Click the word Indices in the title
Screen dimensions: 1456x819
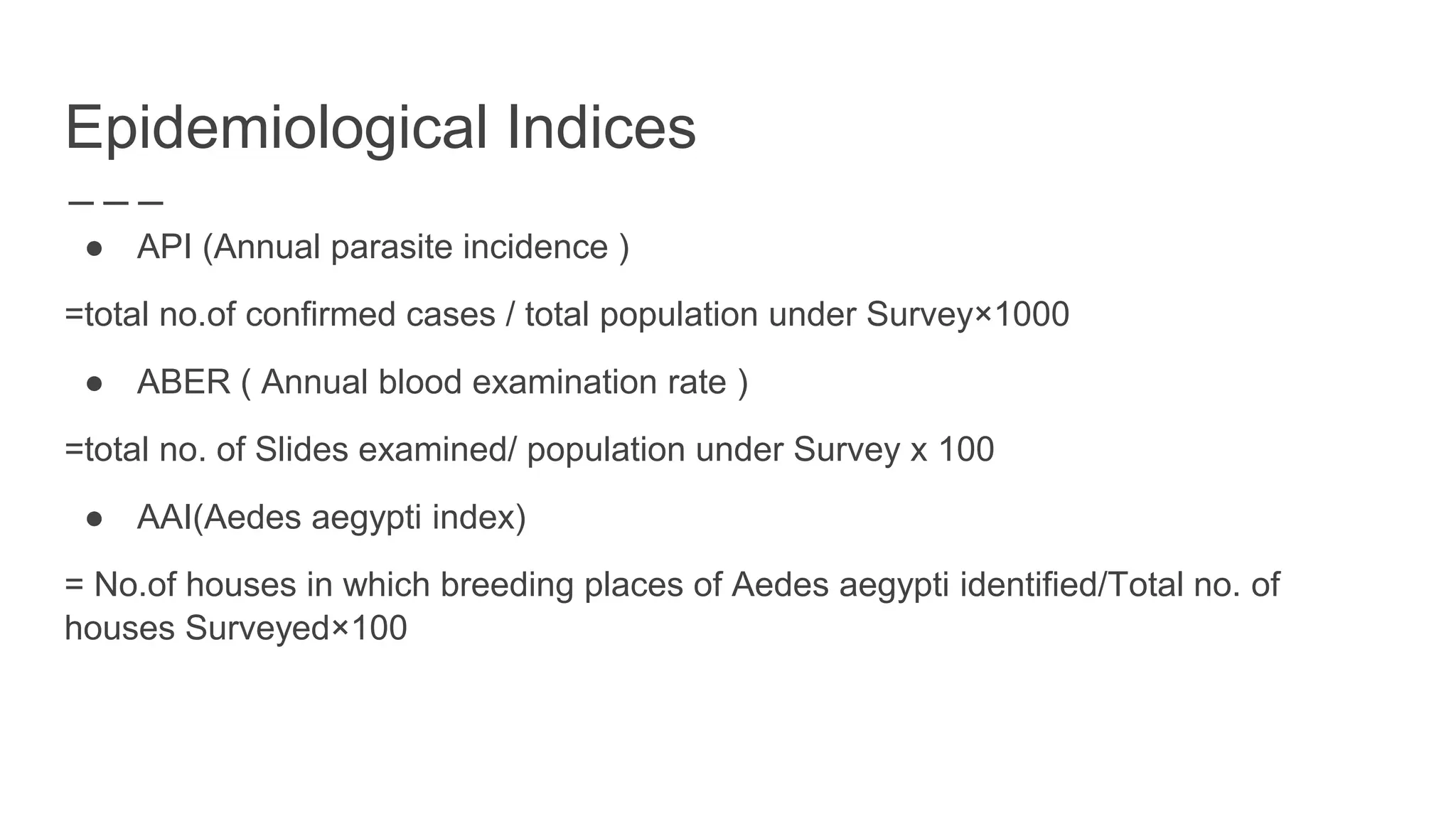(x=601, y=128)
